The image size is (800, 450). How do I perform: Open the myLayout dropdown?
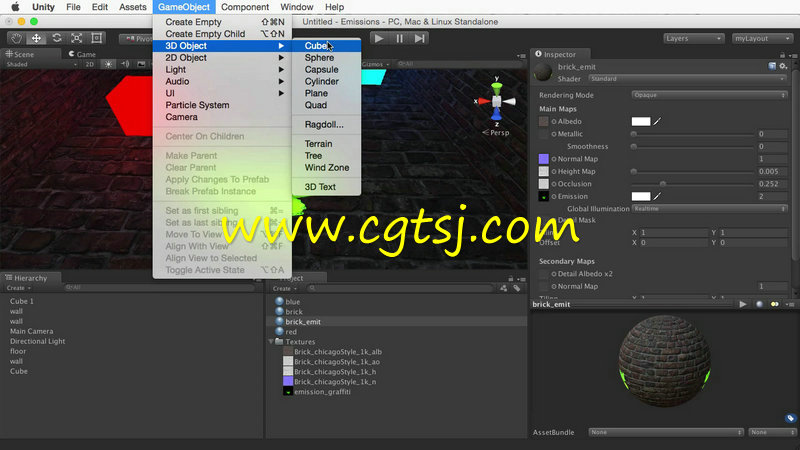pyautogui.click(x=762, y=38)
